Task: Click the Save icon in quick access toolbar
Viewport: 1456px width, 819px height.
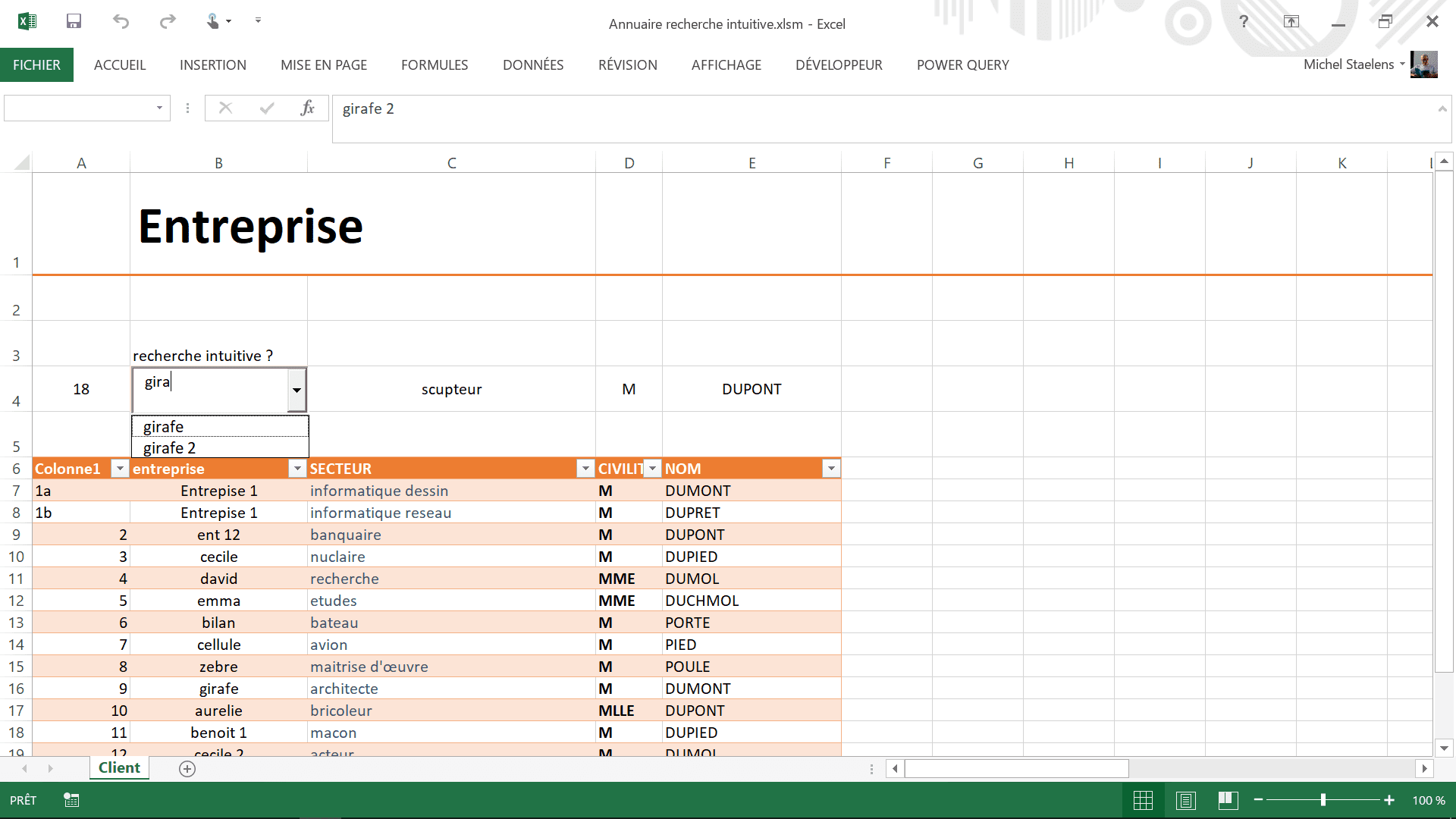Action: 74,21
